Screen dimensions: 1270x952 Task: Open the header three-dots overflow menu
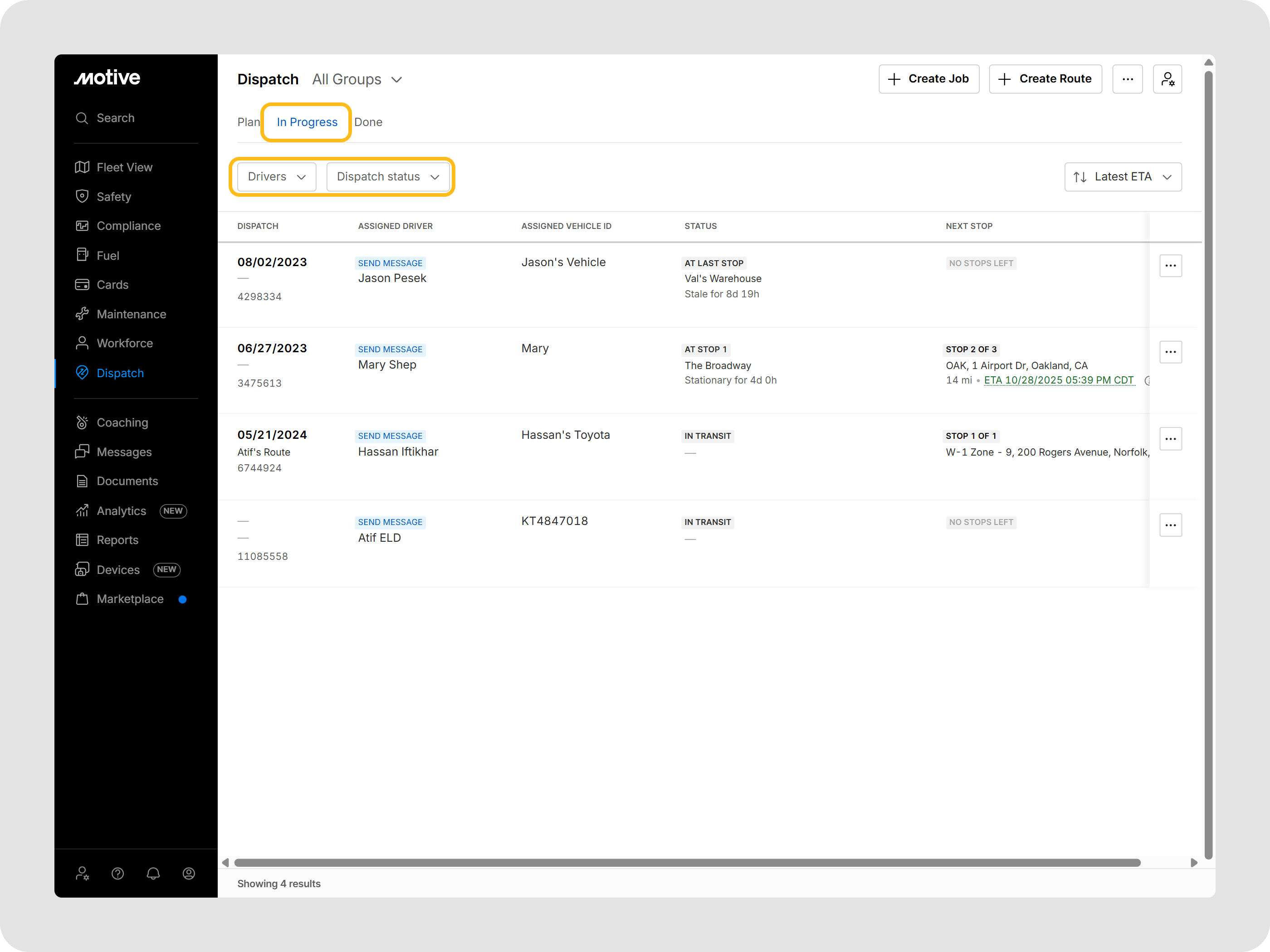(1127, 79)
